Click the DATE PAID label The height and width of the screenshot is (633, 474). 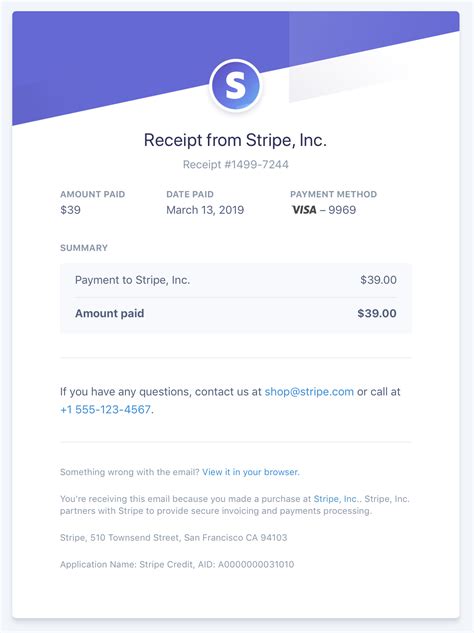click(190, 194)
